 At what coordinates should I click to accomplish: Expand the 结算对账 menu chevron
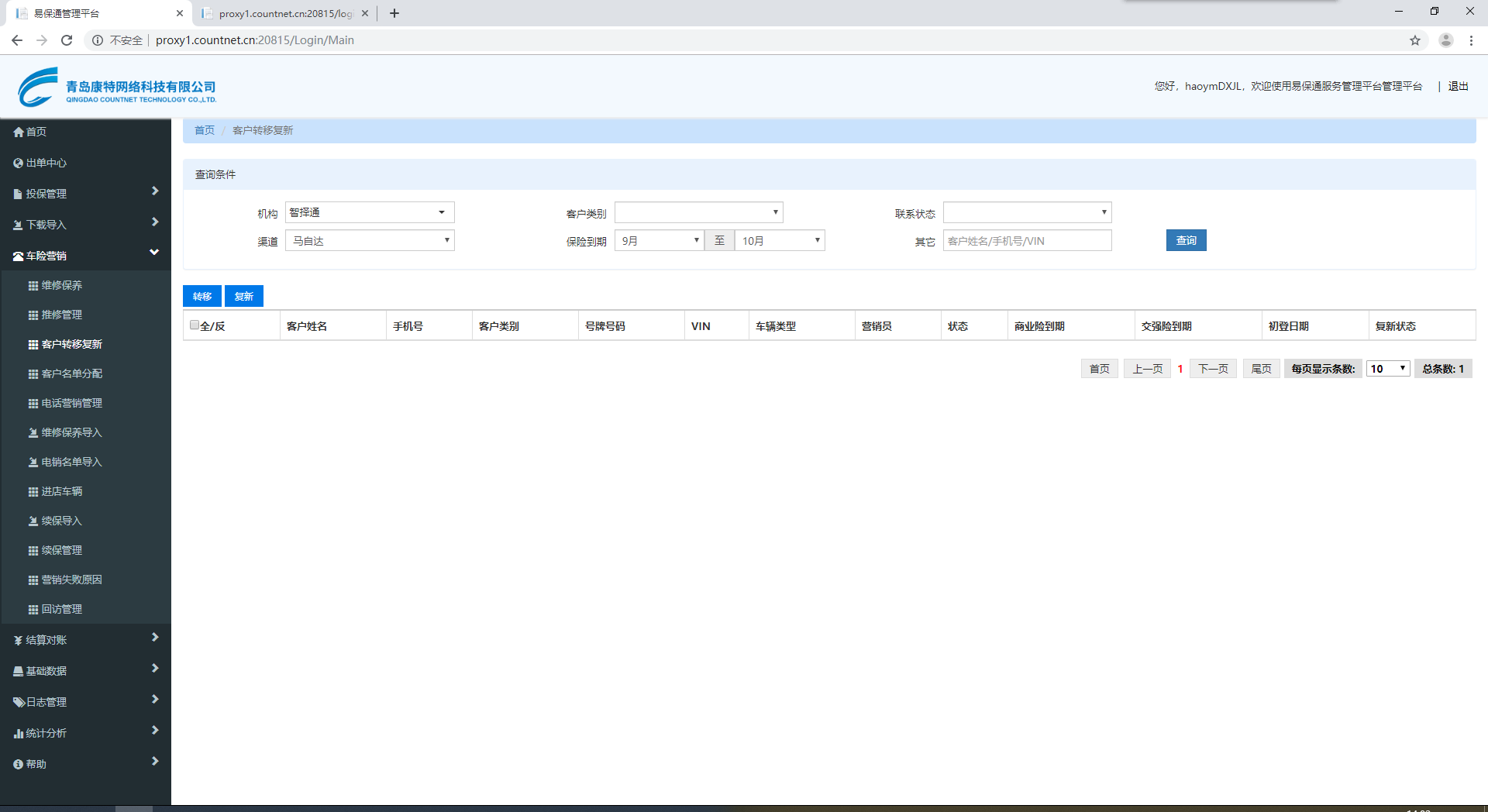[x=155, y=638]
